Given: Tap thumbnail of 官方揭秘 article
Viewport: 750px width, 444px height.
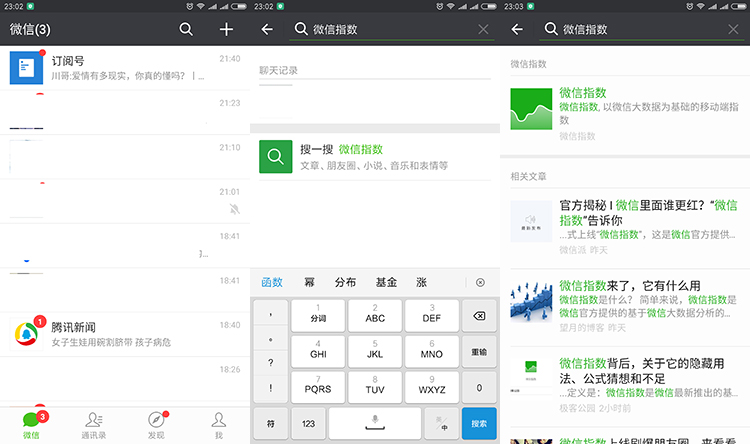Looking at the screenshot, I should tap(531, 222).
